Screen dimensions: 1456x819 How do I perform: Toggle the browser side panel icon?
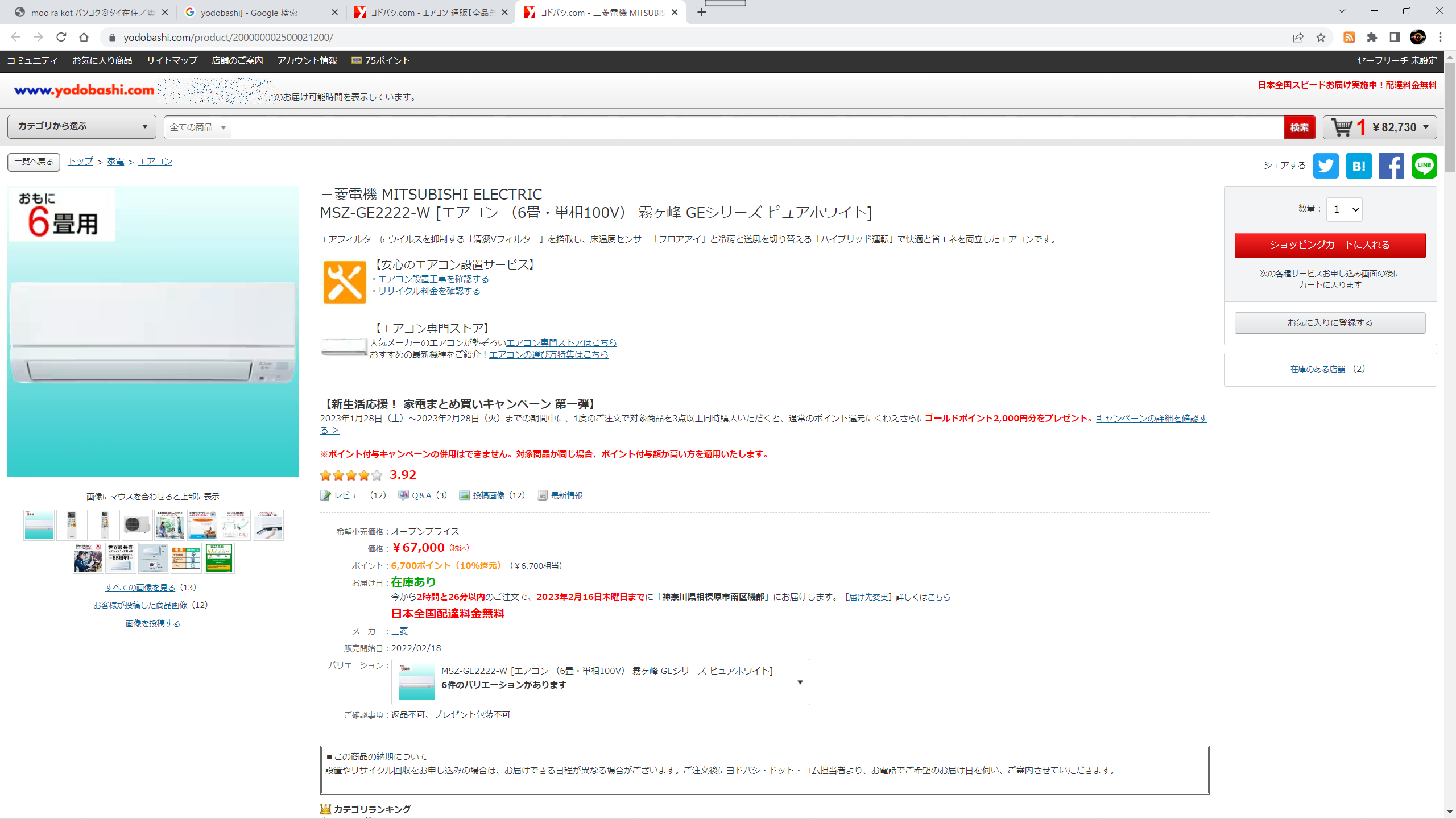[x=1395, y=38]
